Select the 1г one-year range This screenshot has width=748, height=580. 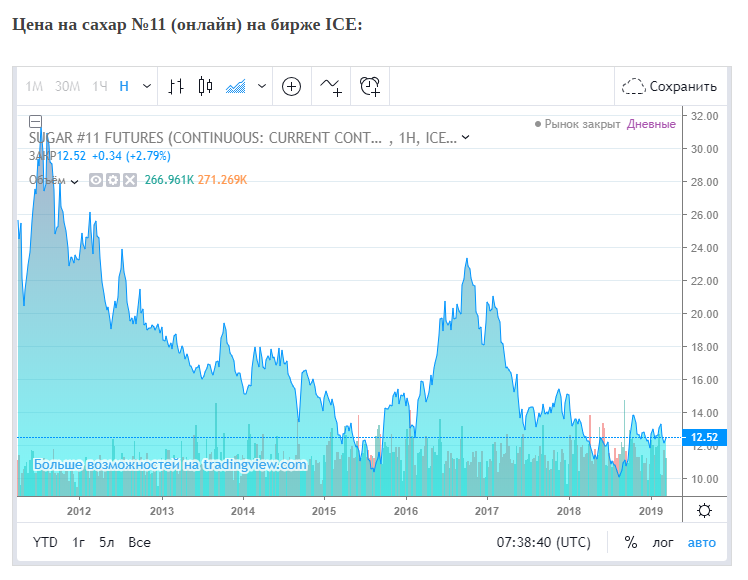tap(79, 542)
